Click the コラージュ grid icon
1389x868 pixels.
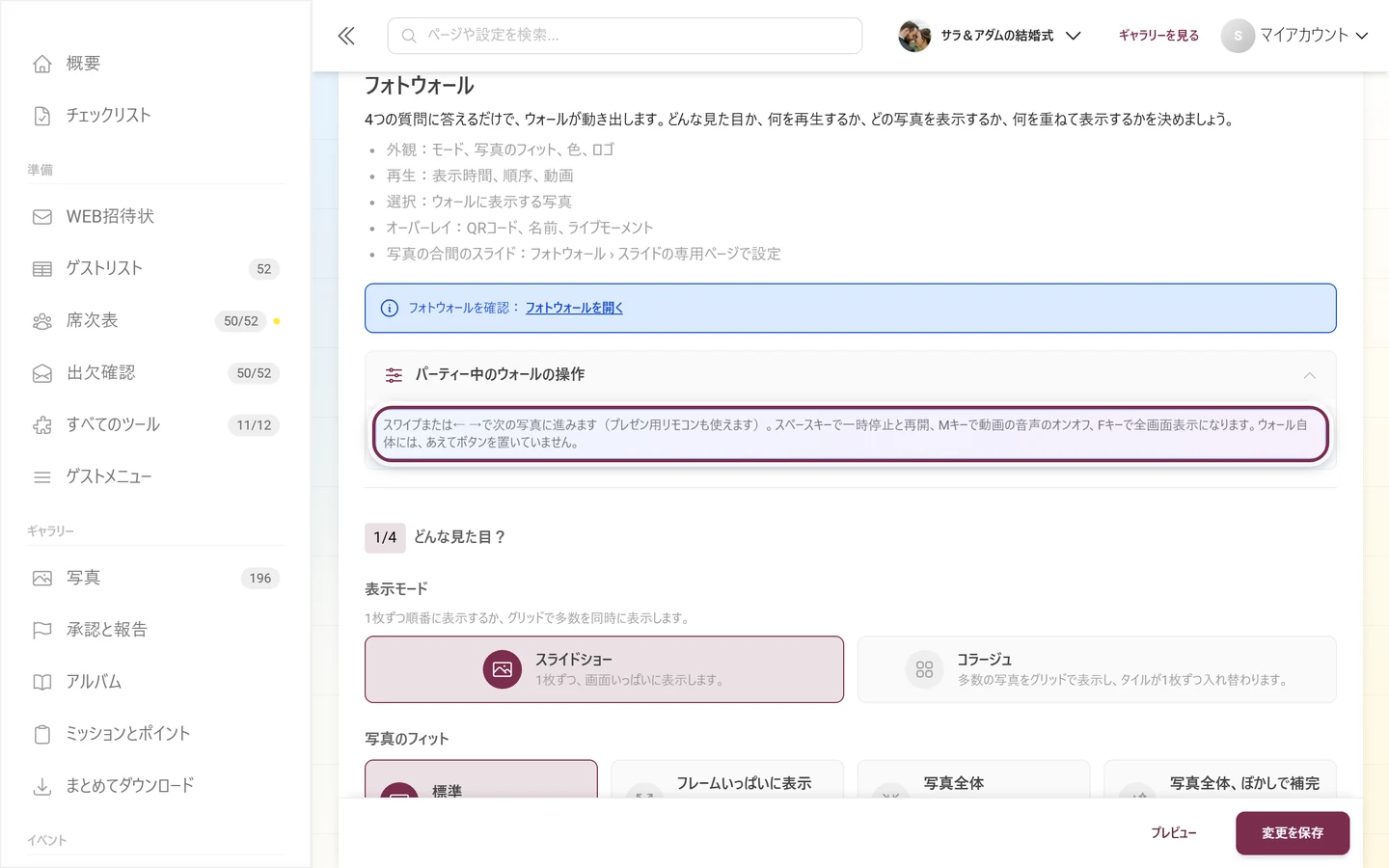pos(924,669)
